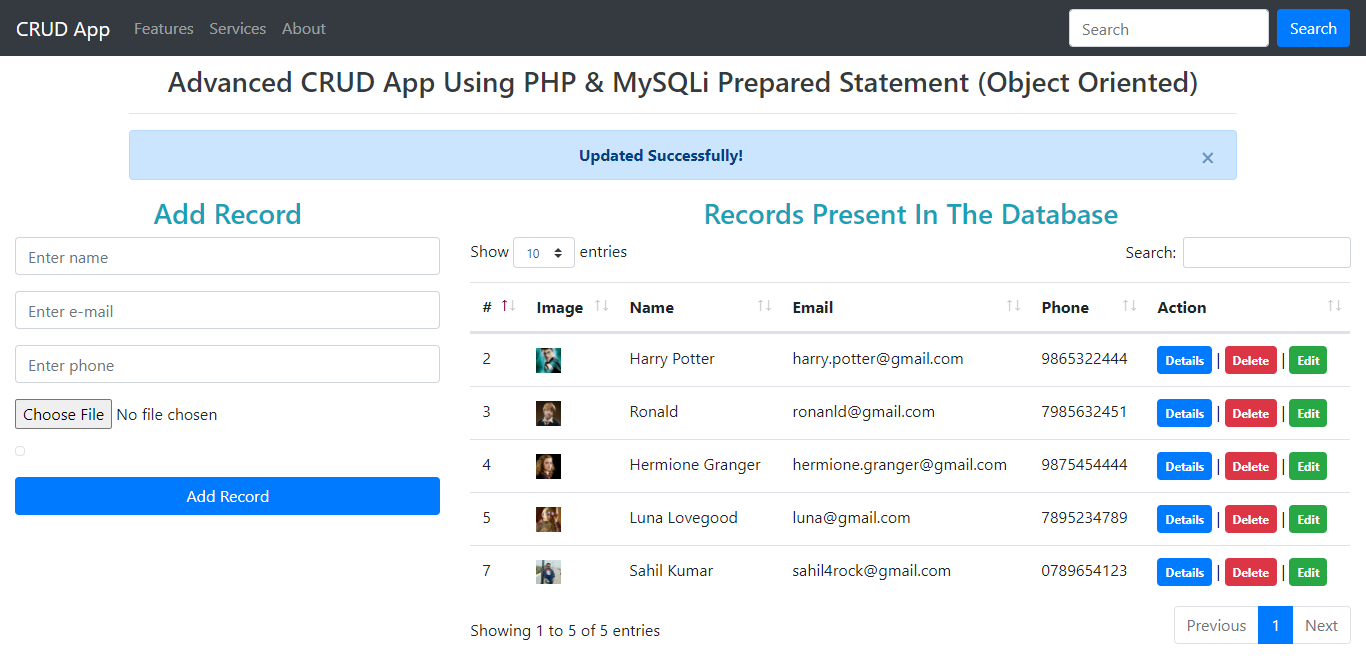The height and width of the screenshot is (667, 1366).
Task: Open the About menu item
Action: coord(303,28)
